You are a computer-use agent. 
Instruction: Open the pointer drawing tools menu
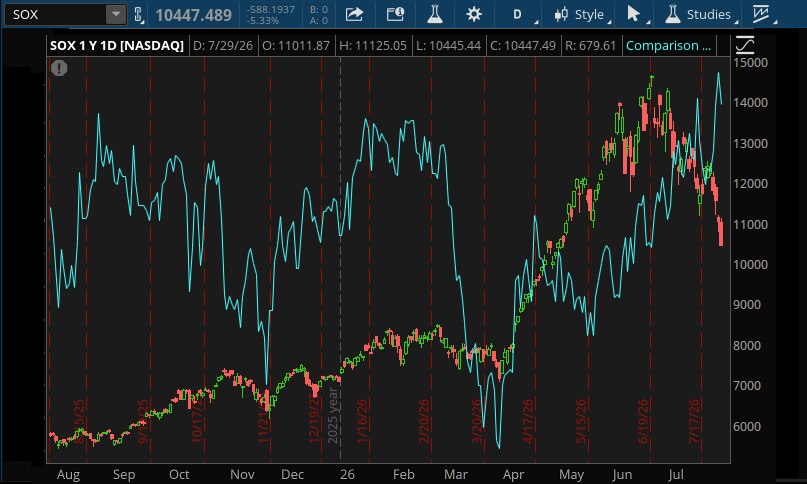click(634, 14)
